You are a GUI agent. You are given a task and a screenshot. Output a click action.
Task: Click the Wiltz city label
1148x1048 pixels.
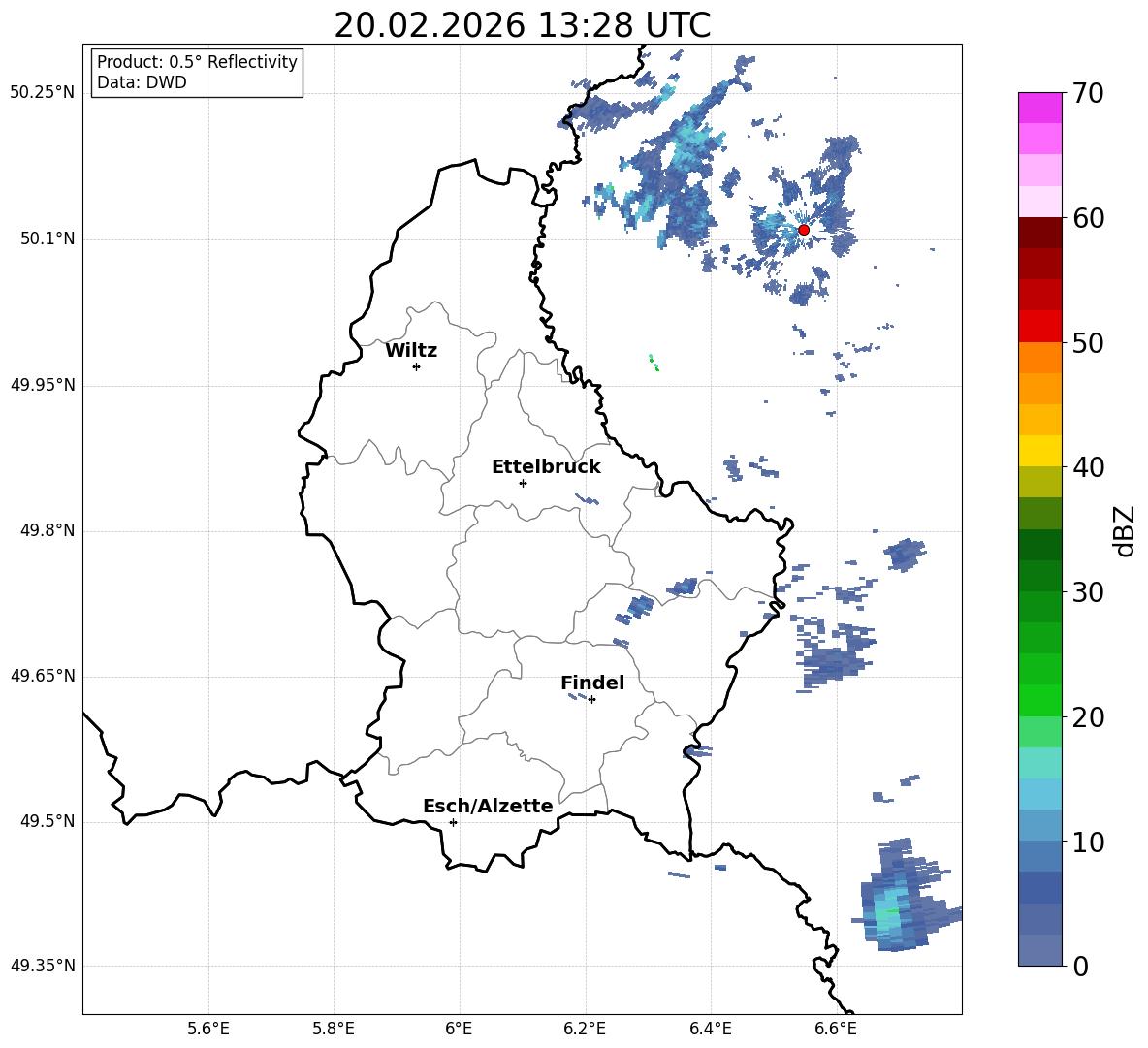click(x=411, y=351)
